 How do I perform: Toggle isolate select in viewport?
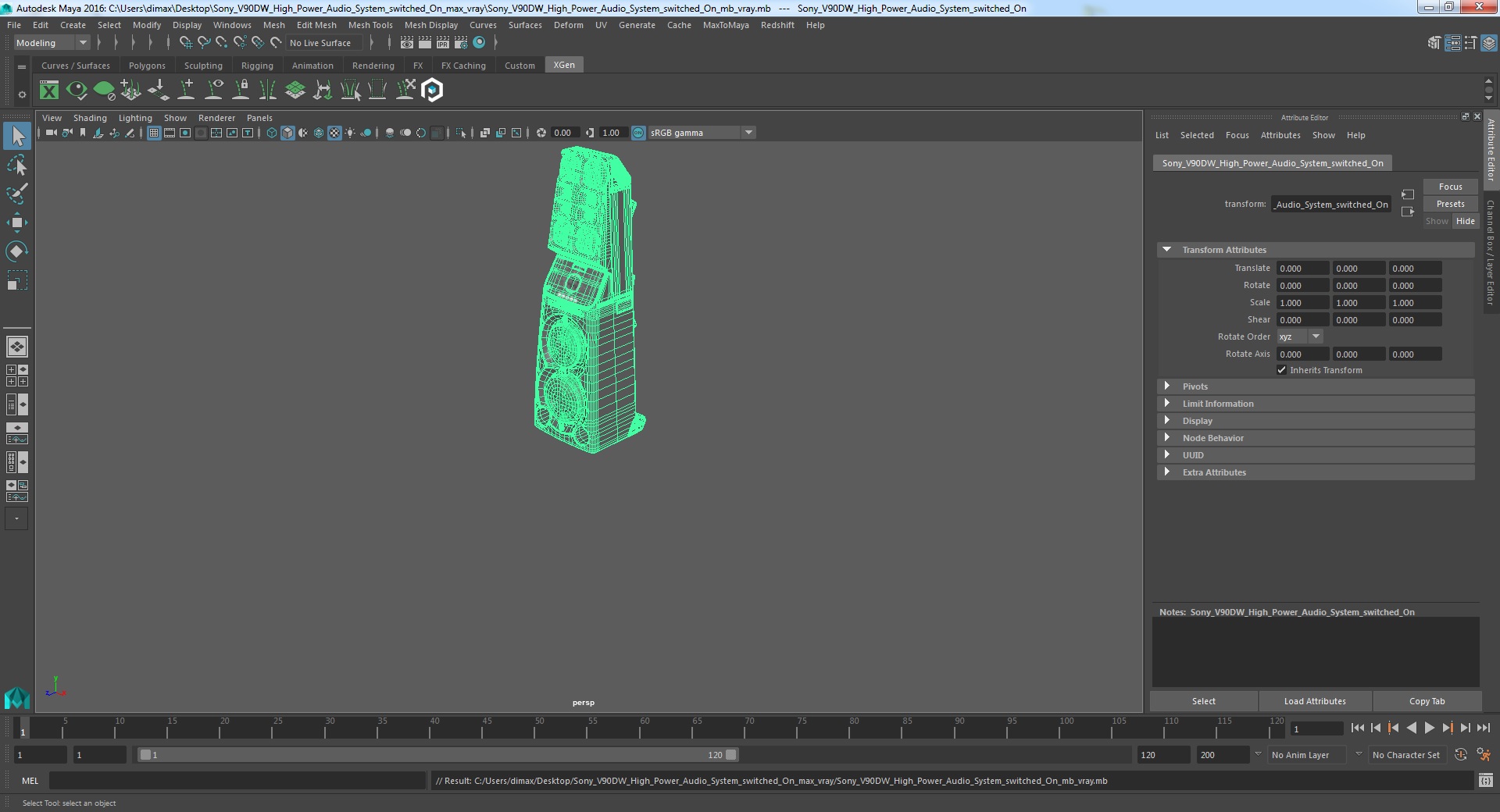click(461, 133)
